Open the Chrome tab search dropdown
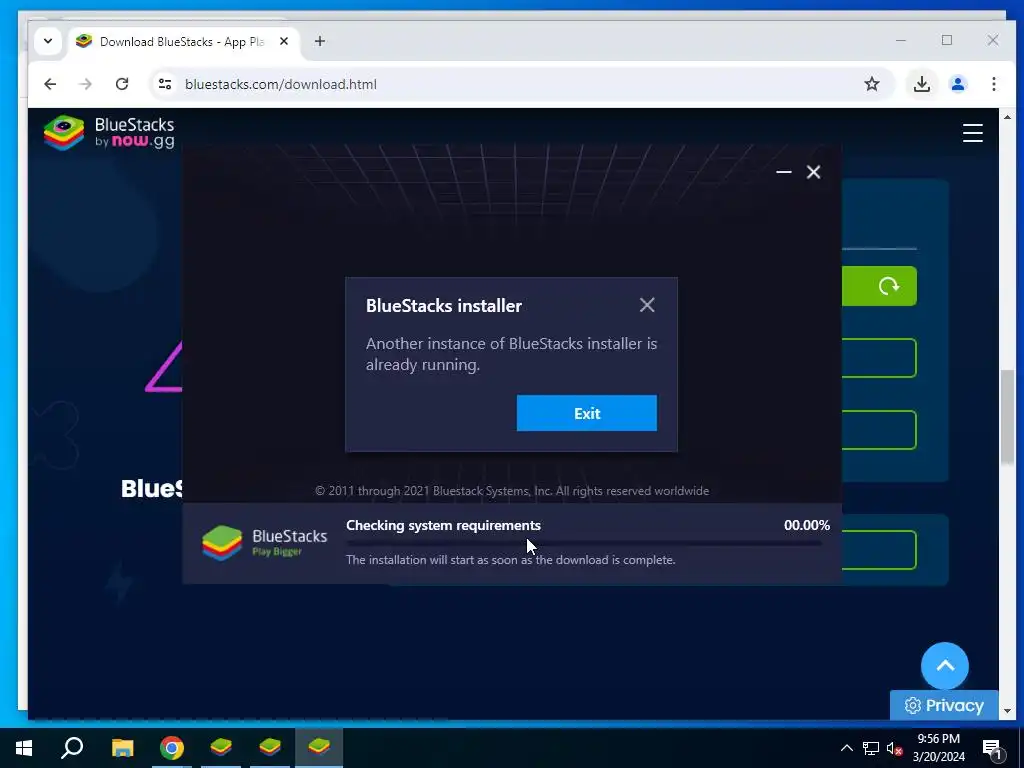 tap(48, 41)
